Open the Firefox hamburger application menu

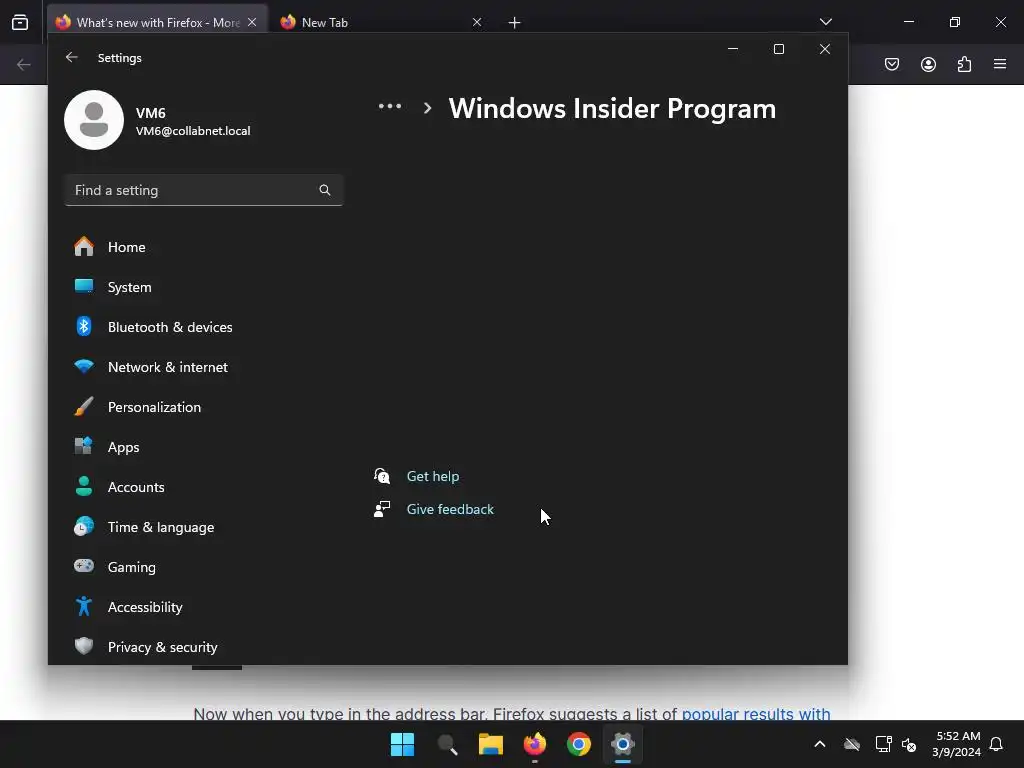point(1000,64)
